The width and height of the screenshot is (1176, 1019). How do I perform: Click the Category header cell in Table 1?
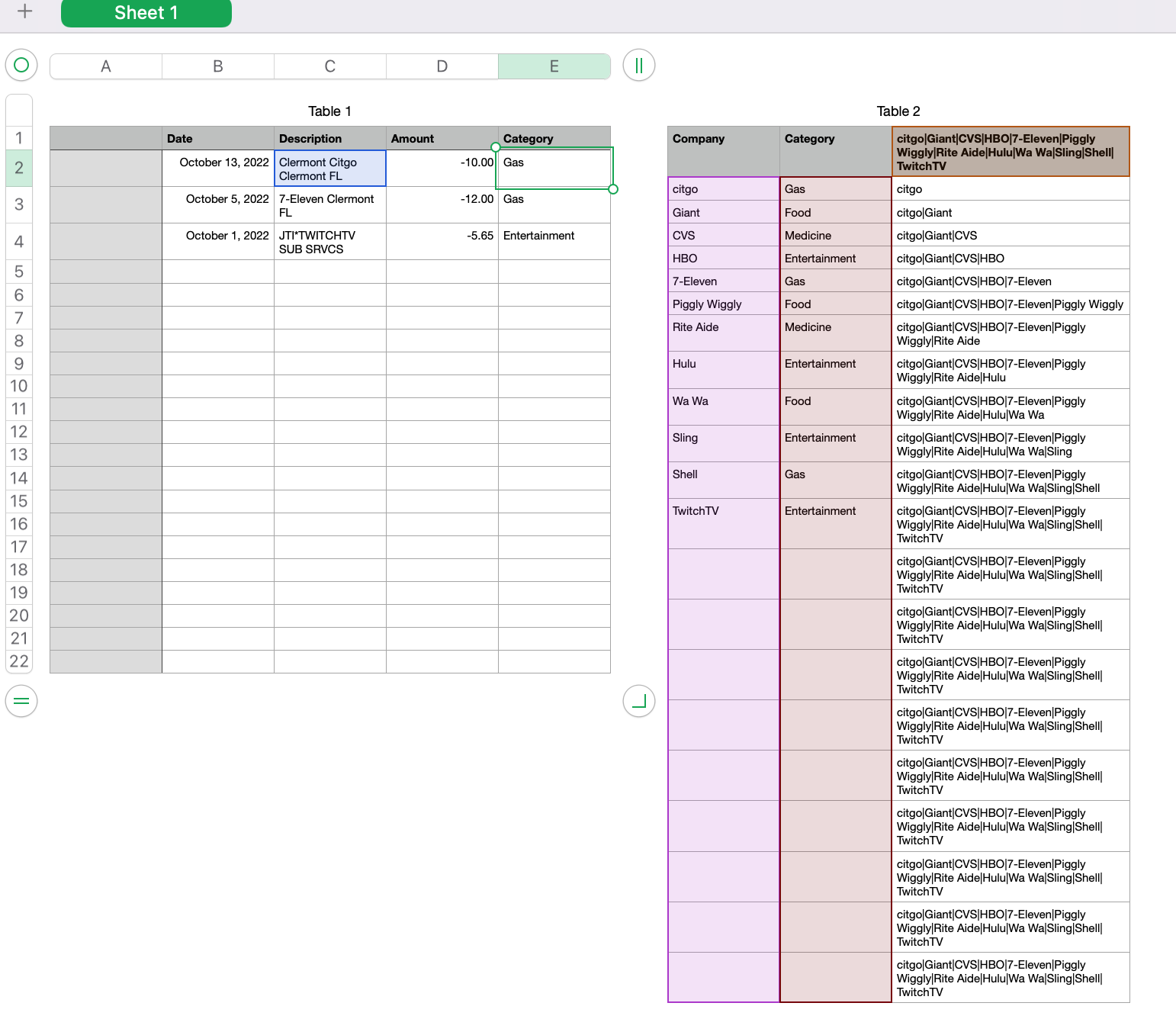point(554,138)
